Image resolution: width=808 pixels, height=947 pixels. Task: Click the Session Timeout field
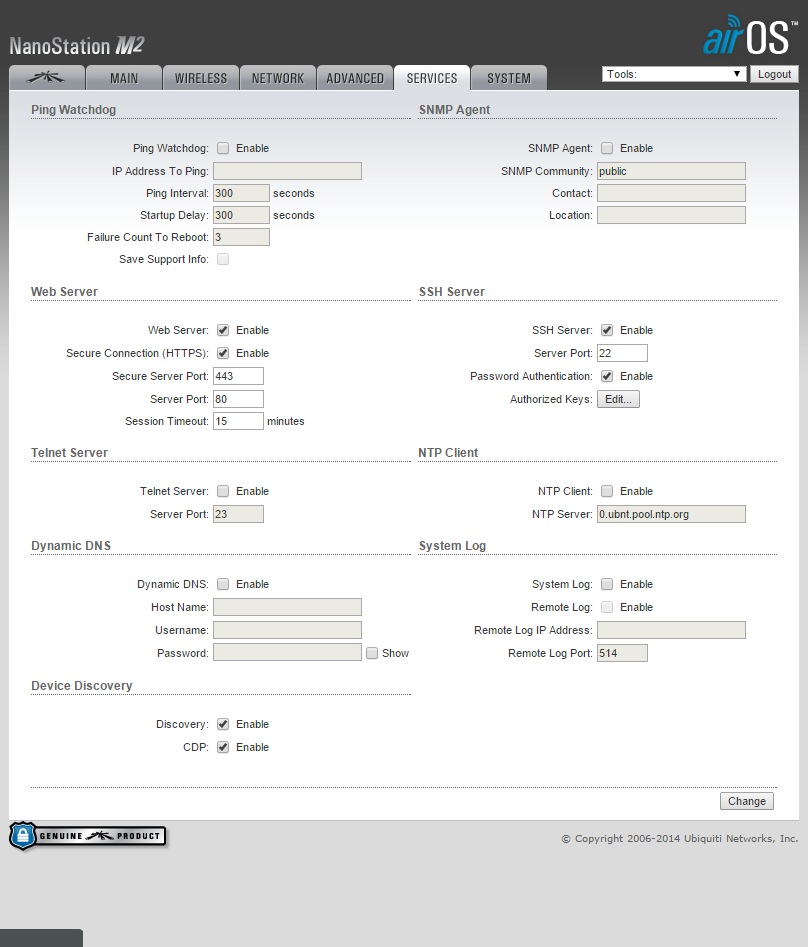[239, 421]
